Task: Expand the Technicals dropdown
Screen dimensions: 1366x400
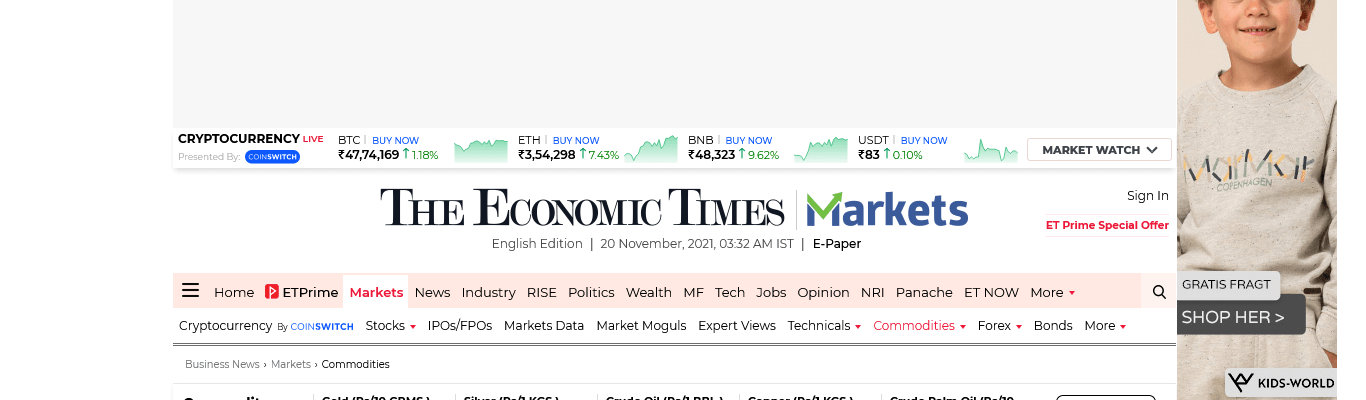Action: click(858, 327)
